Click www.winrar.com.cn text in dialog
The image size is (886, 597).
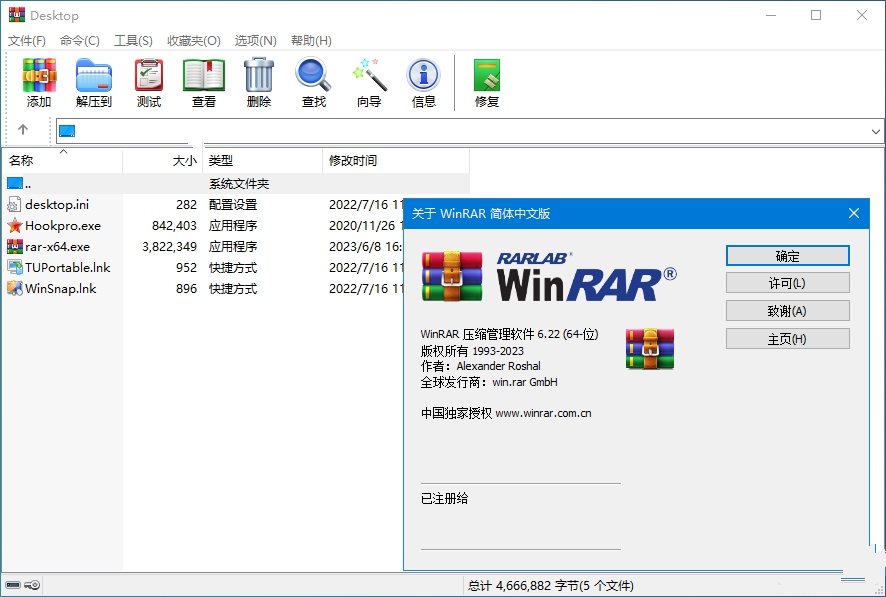pos(544,413)
